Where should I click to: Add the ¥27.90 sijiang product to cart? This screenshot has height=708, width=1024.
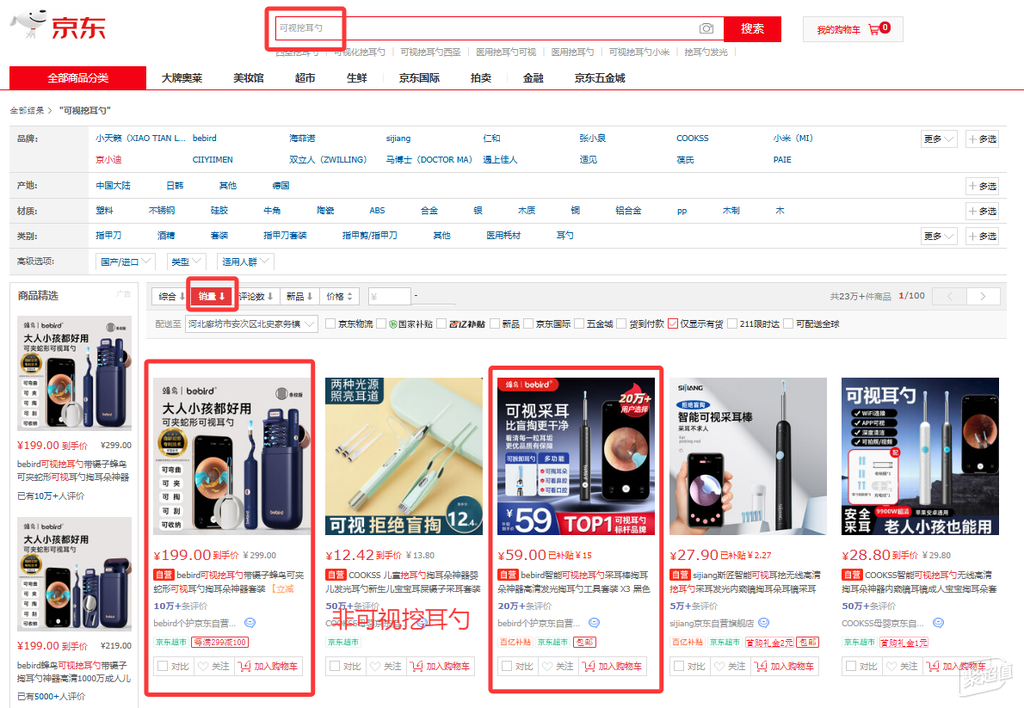pyautogui.click(x=784, y=666)
